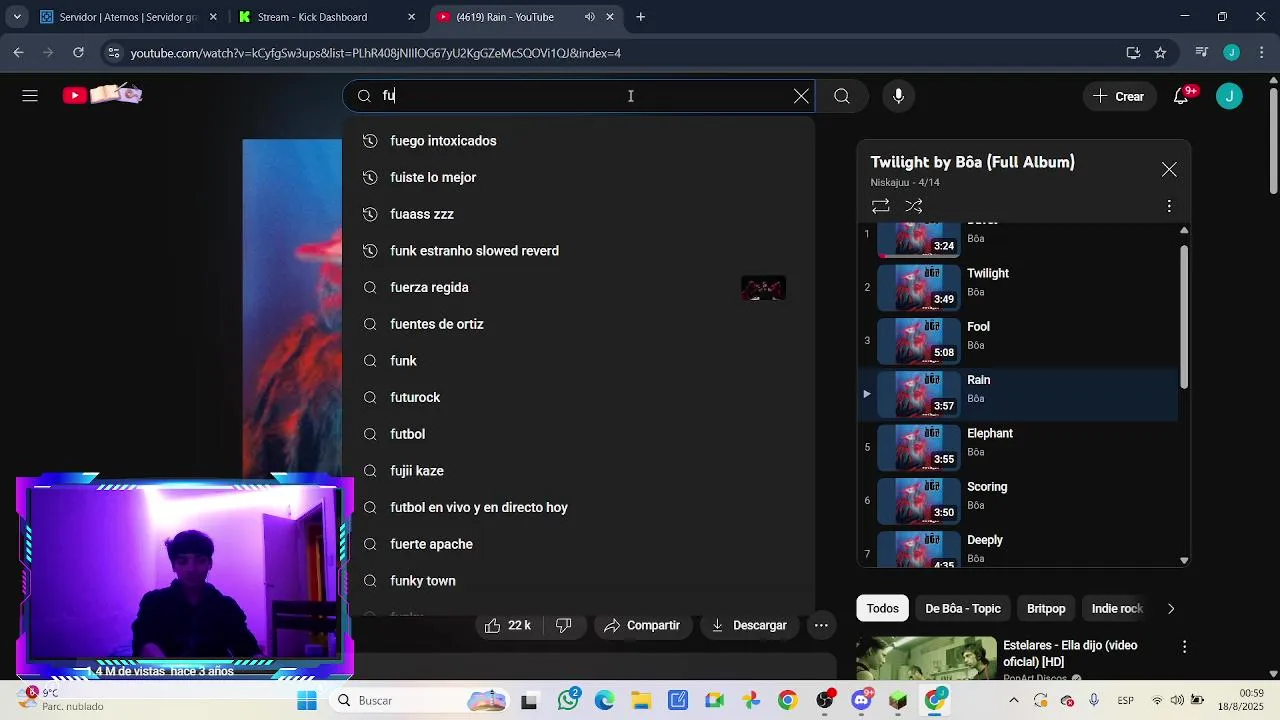Select the 'fuerte apache' suggestion

pyautogui.click(x=578, y=544)
